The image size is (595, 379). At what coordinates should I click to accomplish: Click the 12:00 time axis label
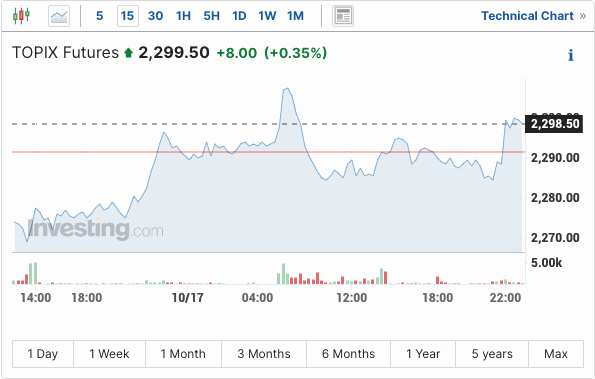point(351,298)
